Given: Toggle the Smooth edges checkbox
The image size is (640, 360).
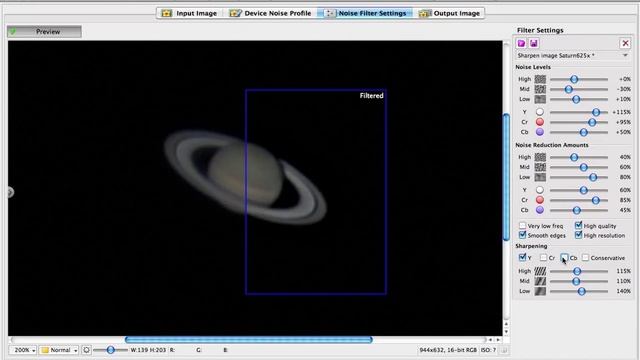Looking at the screenshot, I should pyautogui.click(x=522, y=235).
